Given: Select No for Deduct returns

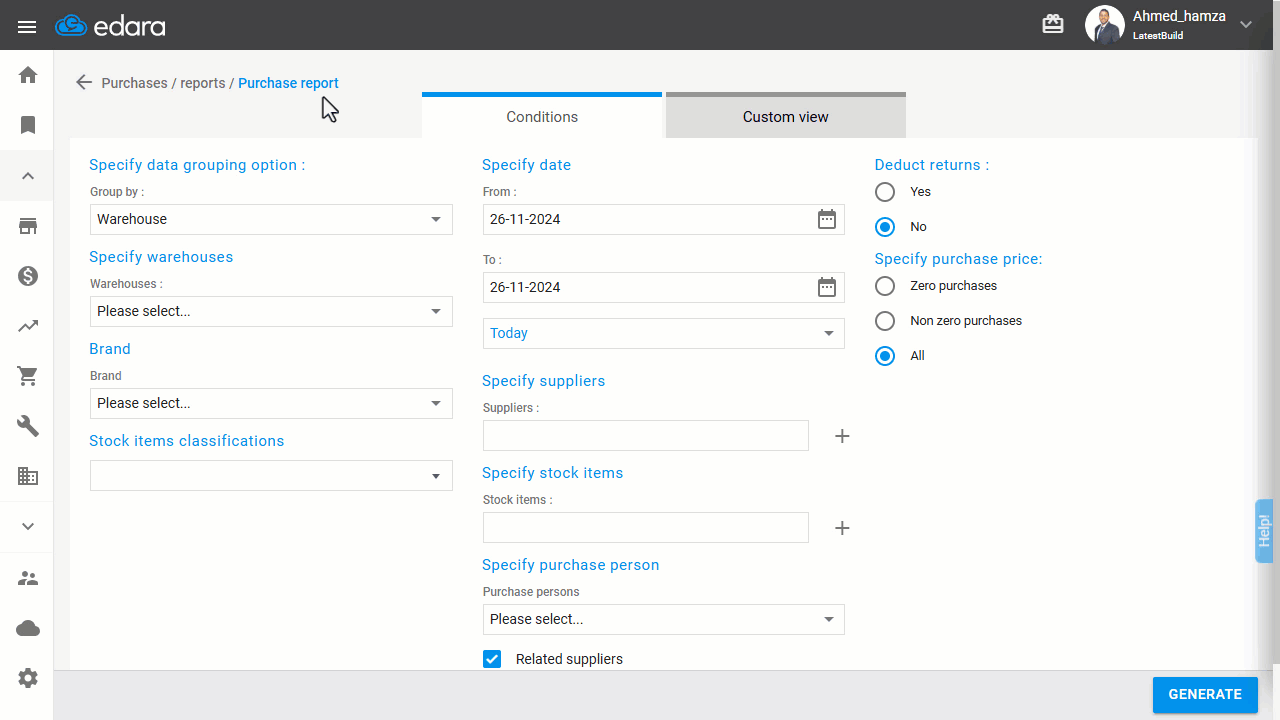Looking at the screenshot, I should tap(885, 226).
